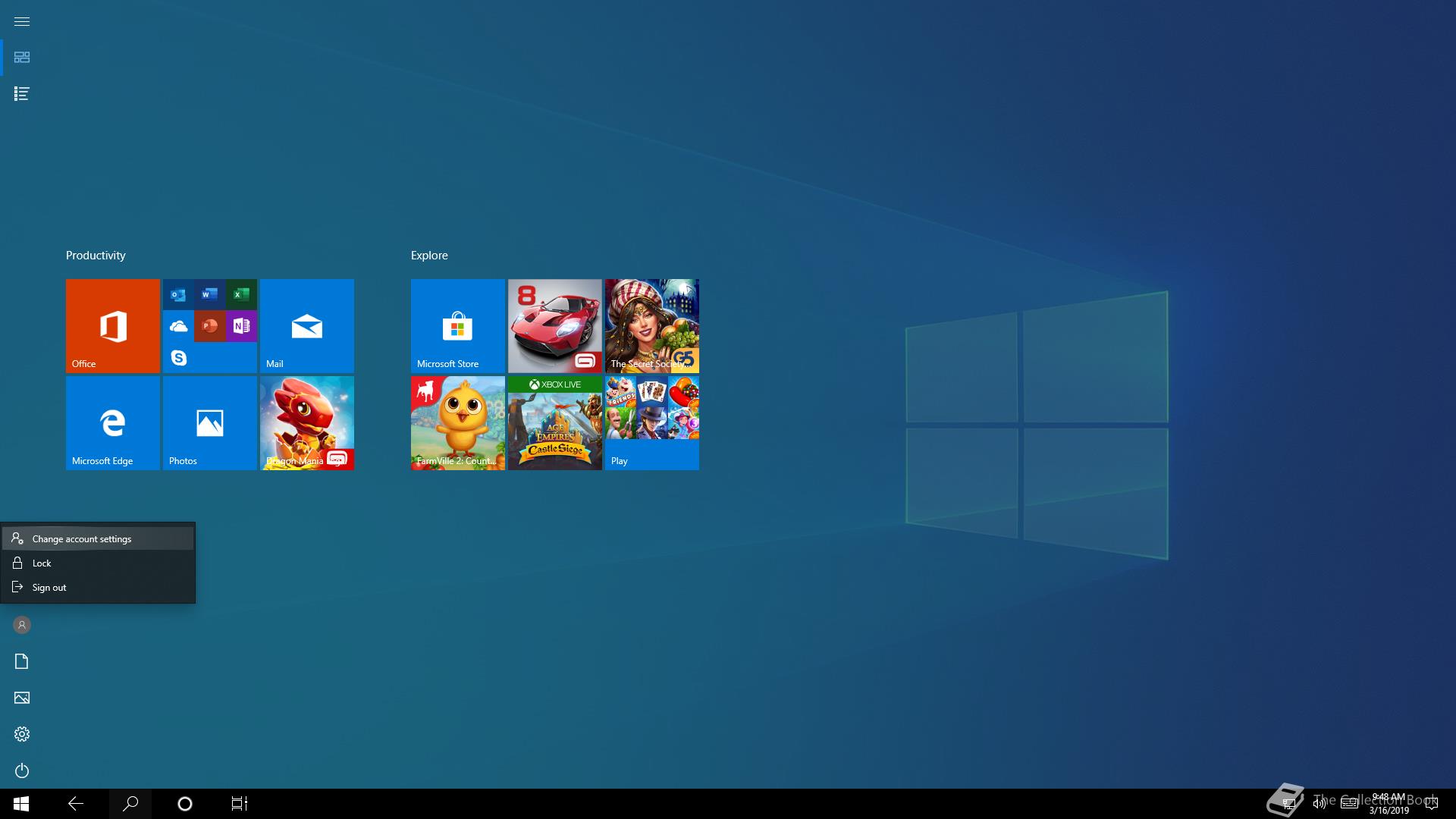
Task: Open the Power options button
Action: pyautogui.click(x=22, y=770)
